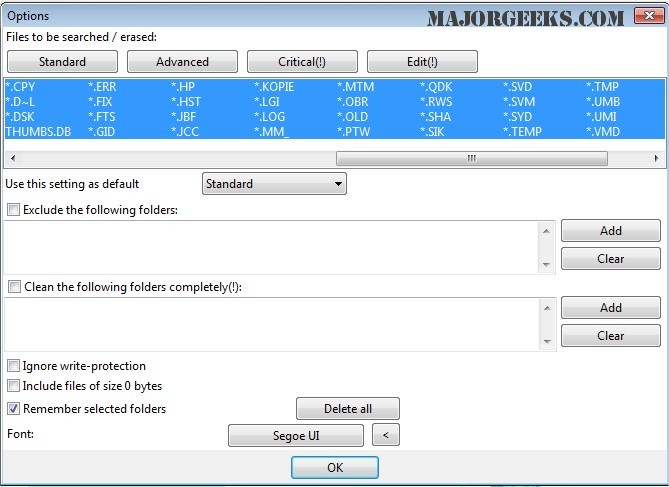The width and height of the screenshot is (669, 487).
Task: Select the *.LOG entry
Action: (269, 117)
